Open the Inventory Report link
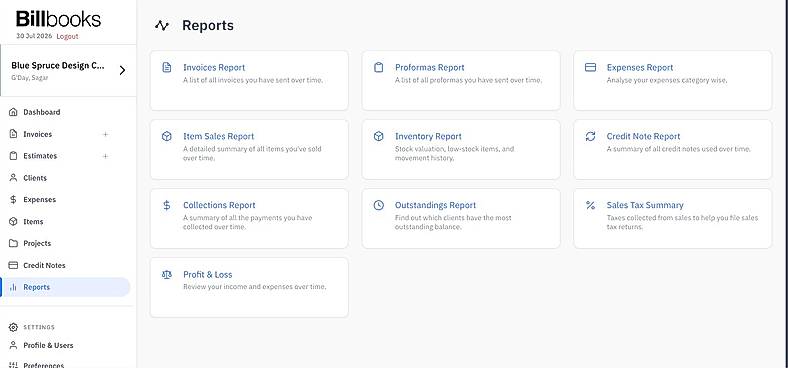Image resolution: width=788 pixels, height=368 pixels. (x=428, y=136)
